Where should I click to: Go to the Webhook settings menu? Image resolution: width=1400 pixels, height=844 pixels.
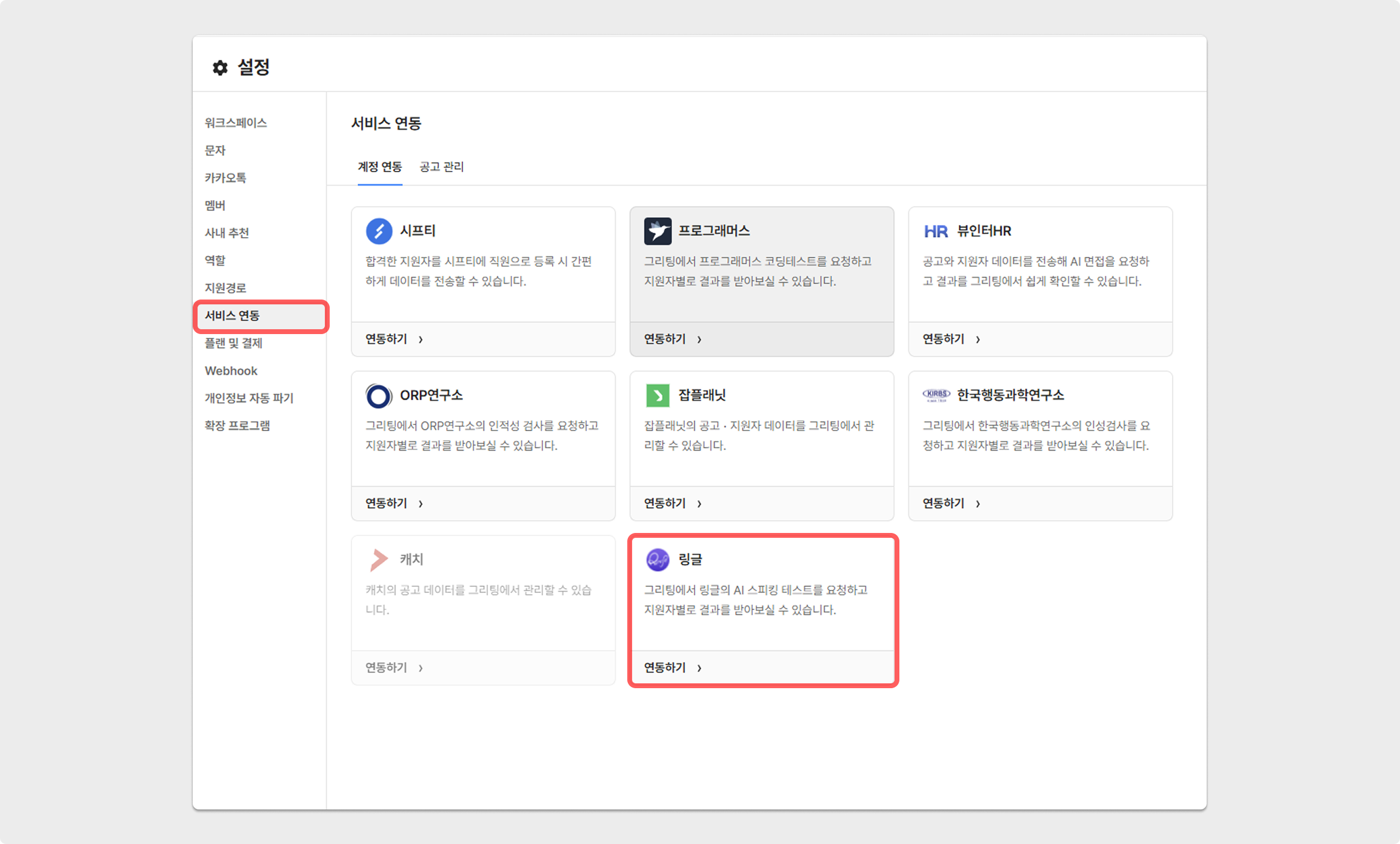pos(231,370)
